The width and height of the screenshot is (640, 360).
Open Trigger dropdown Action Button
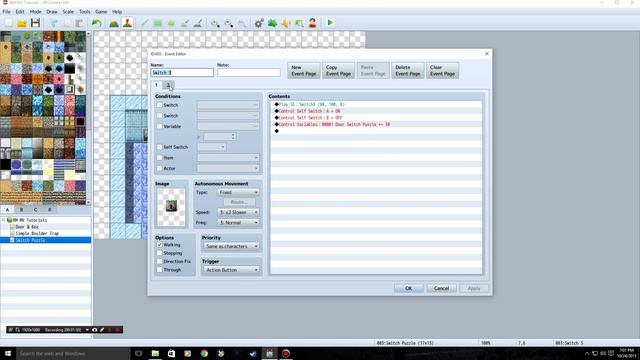231,270
